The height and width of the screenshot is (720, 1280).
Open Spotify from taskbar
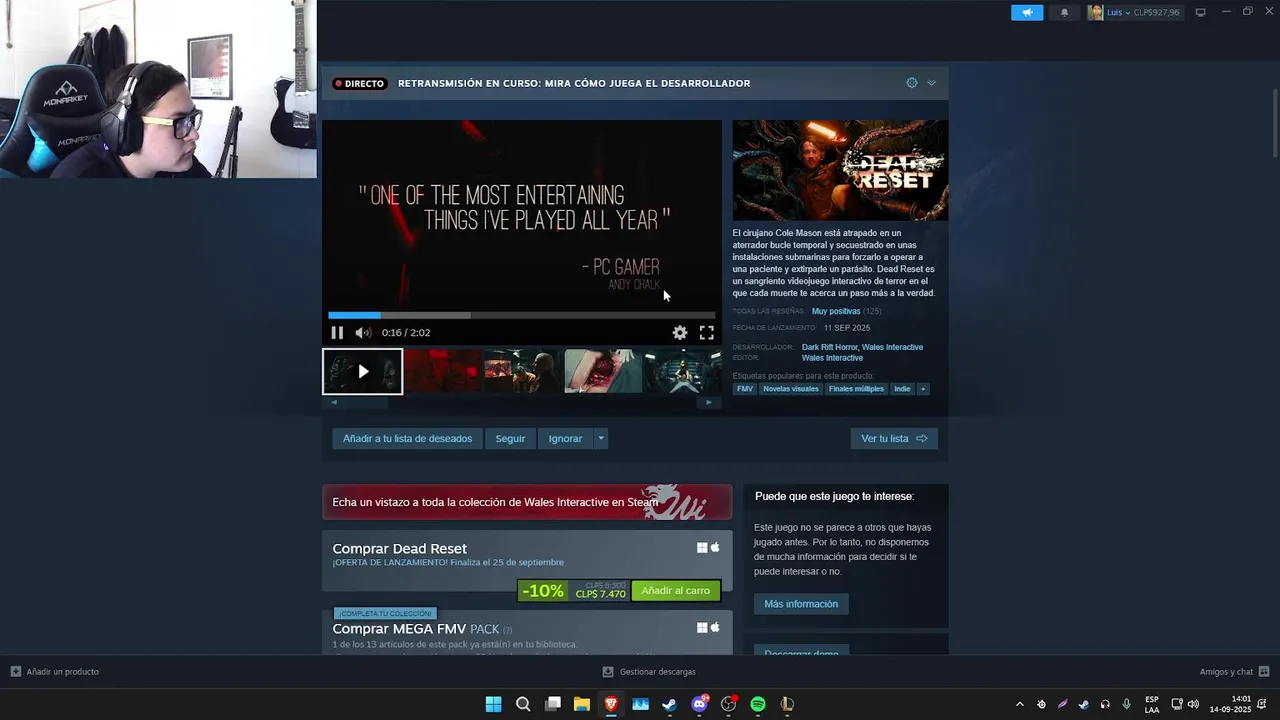tap(758, 704)
